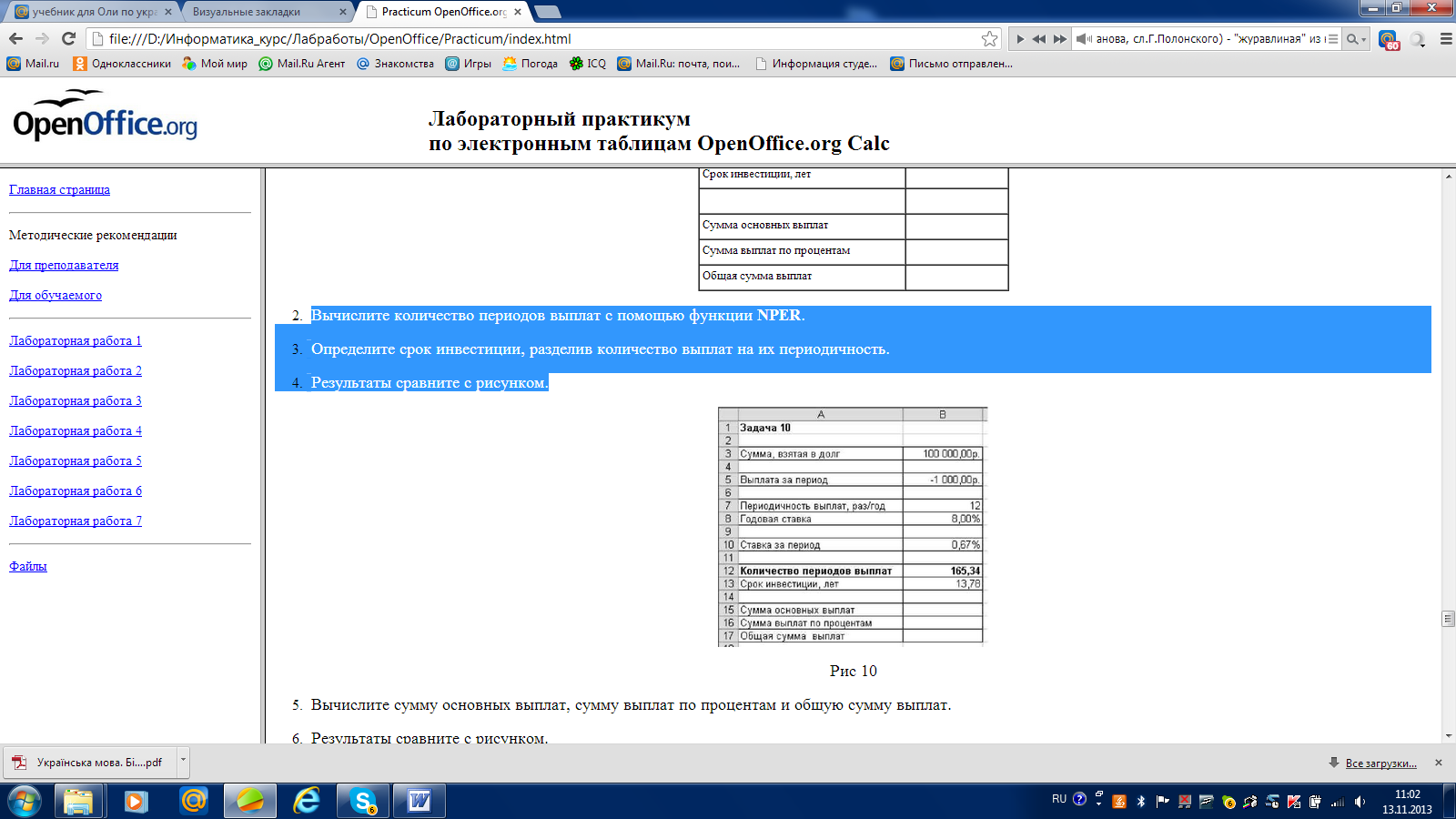Open 'Лабораторная работа 3'
The height and width of the screenshot is (819, 1456).
(x=76, y=400)
